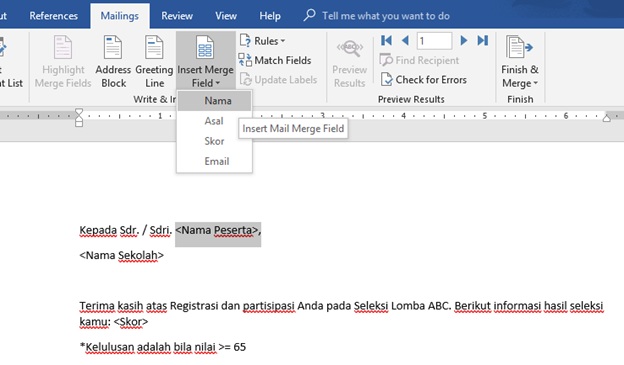Open the References ribbon tab
The width and height of the screenshot is (624, 365).
pos(53,16)
